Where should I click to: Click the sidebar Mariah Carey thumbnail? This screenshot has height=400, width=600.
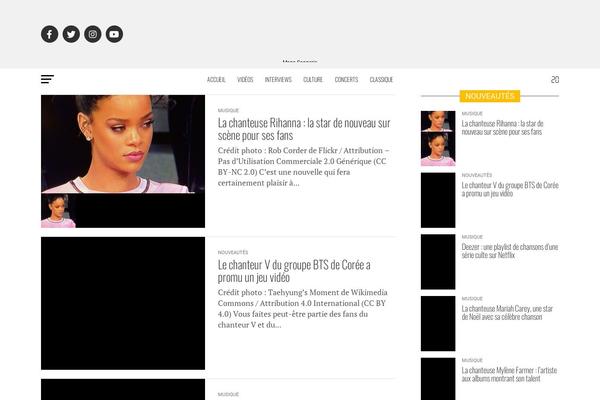pos(438,323)
